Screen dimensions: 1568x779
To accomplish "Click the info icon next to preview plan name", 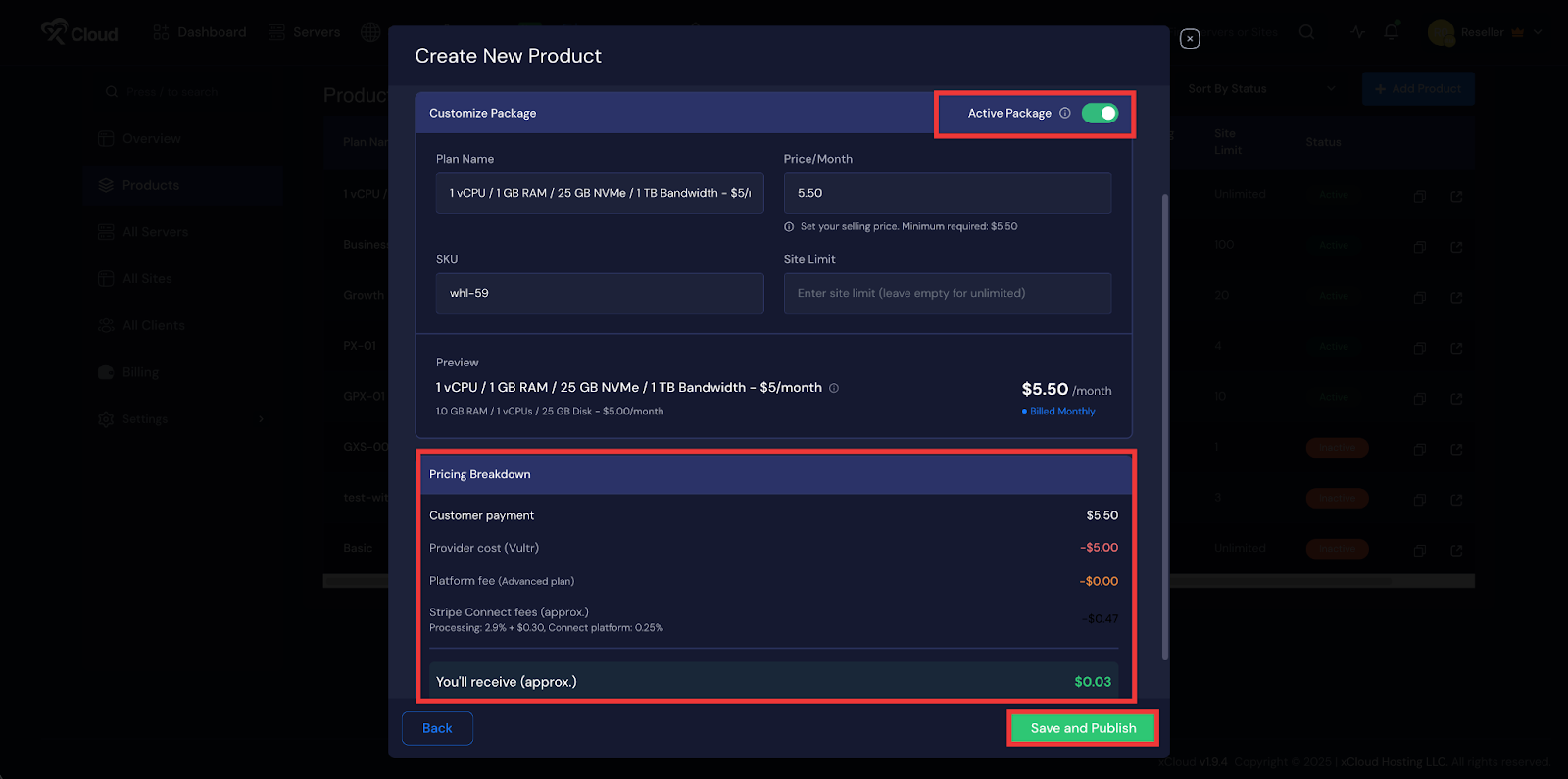I will pyautogui.click(x=834, y=388).
